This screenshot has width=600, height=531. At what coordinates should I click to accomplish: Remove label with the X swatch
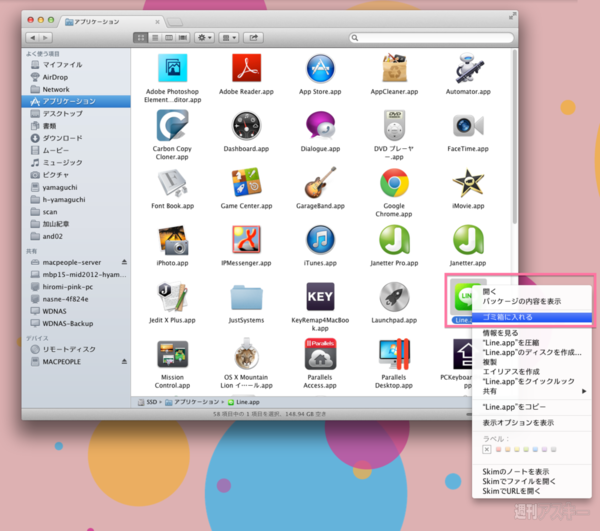click(x=486, y=450)
